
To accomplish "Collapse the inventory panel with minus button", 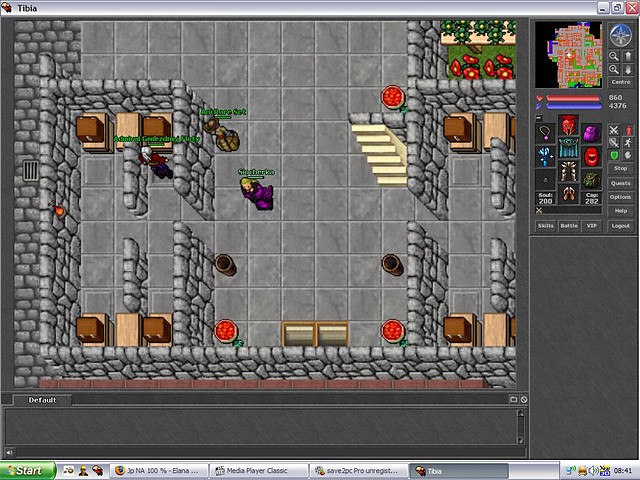I will 539,118.
